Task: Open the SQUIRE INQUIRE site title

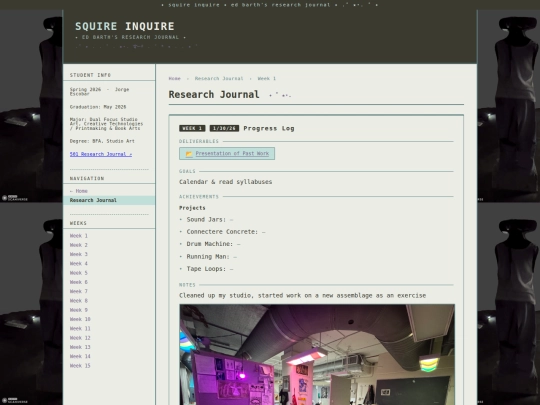Action: click(125, 26)
